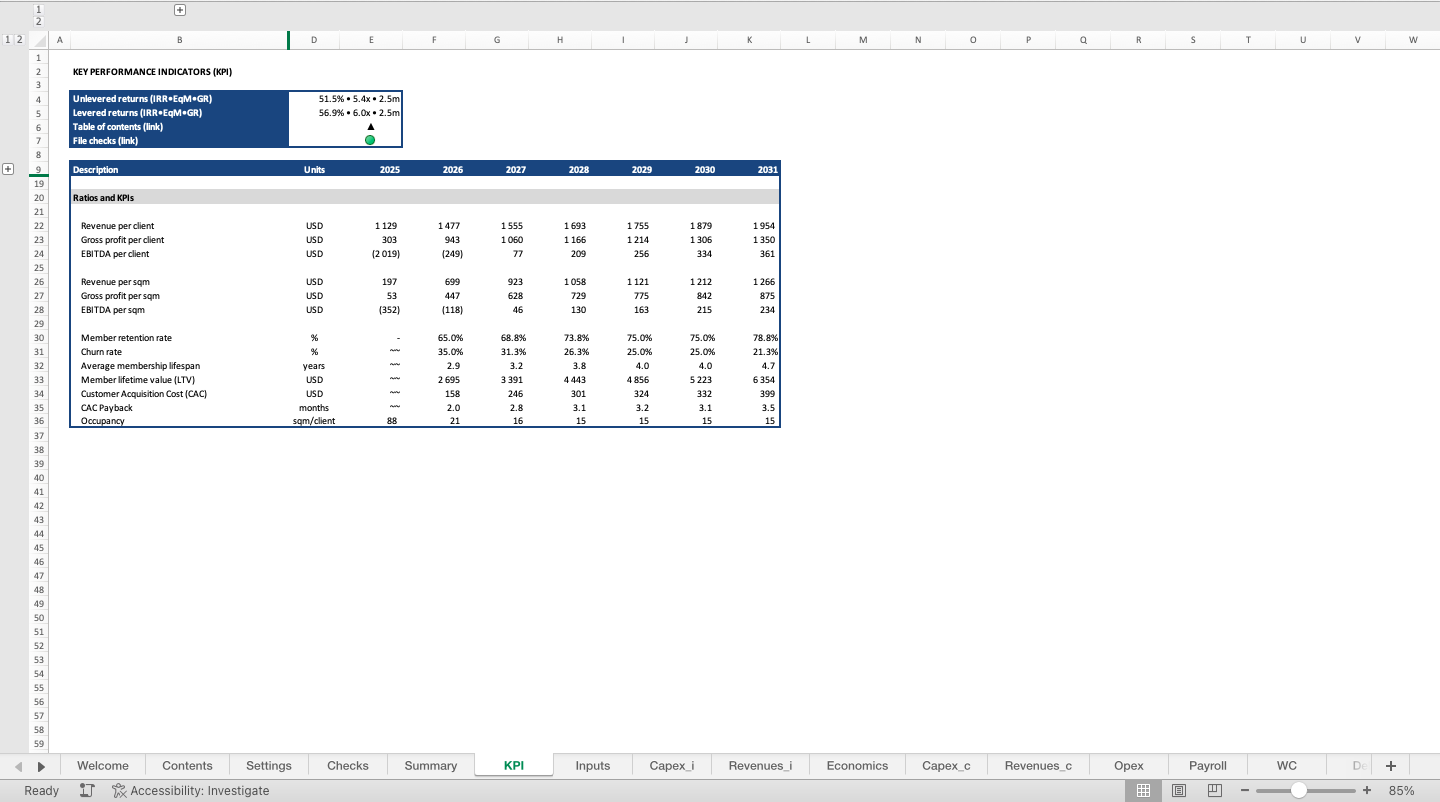Add a new worksheet with the plus button

tap(1390, 765)
